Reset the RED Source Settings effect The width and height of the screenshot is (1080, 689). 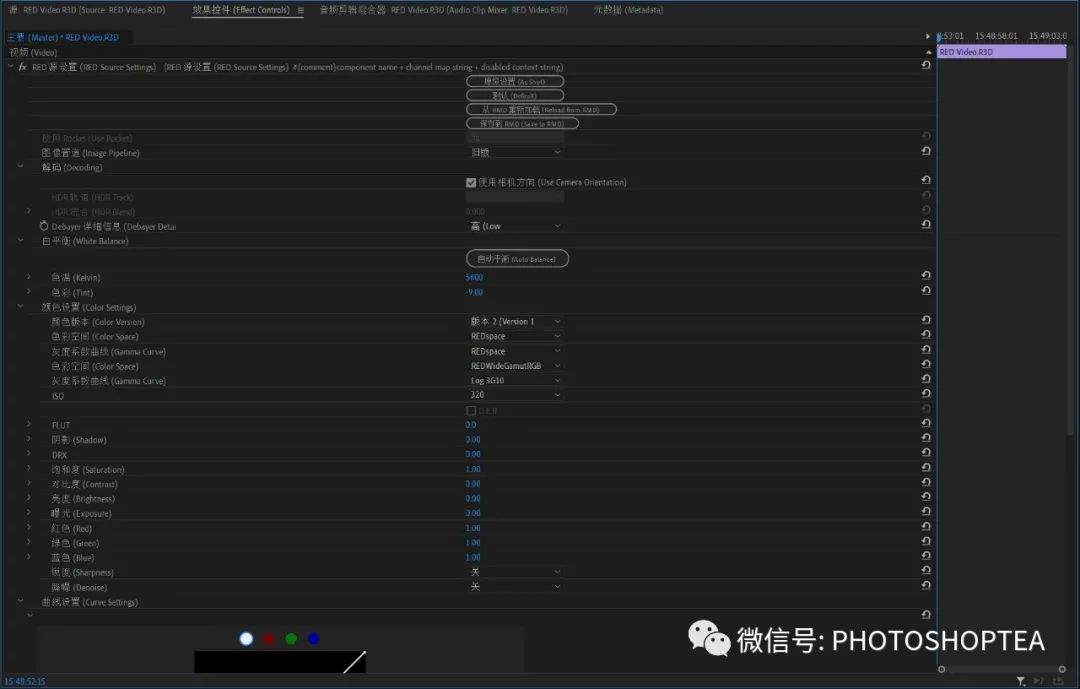pyautogui.click(x=926, y=65)
